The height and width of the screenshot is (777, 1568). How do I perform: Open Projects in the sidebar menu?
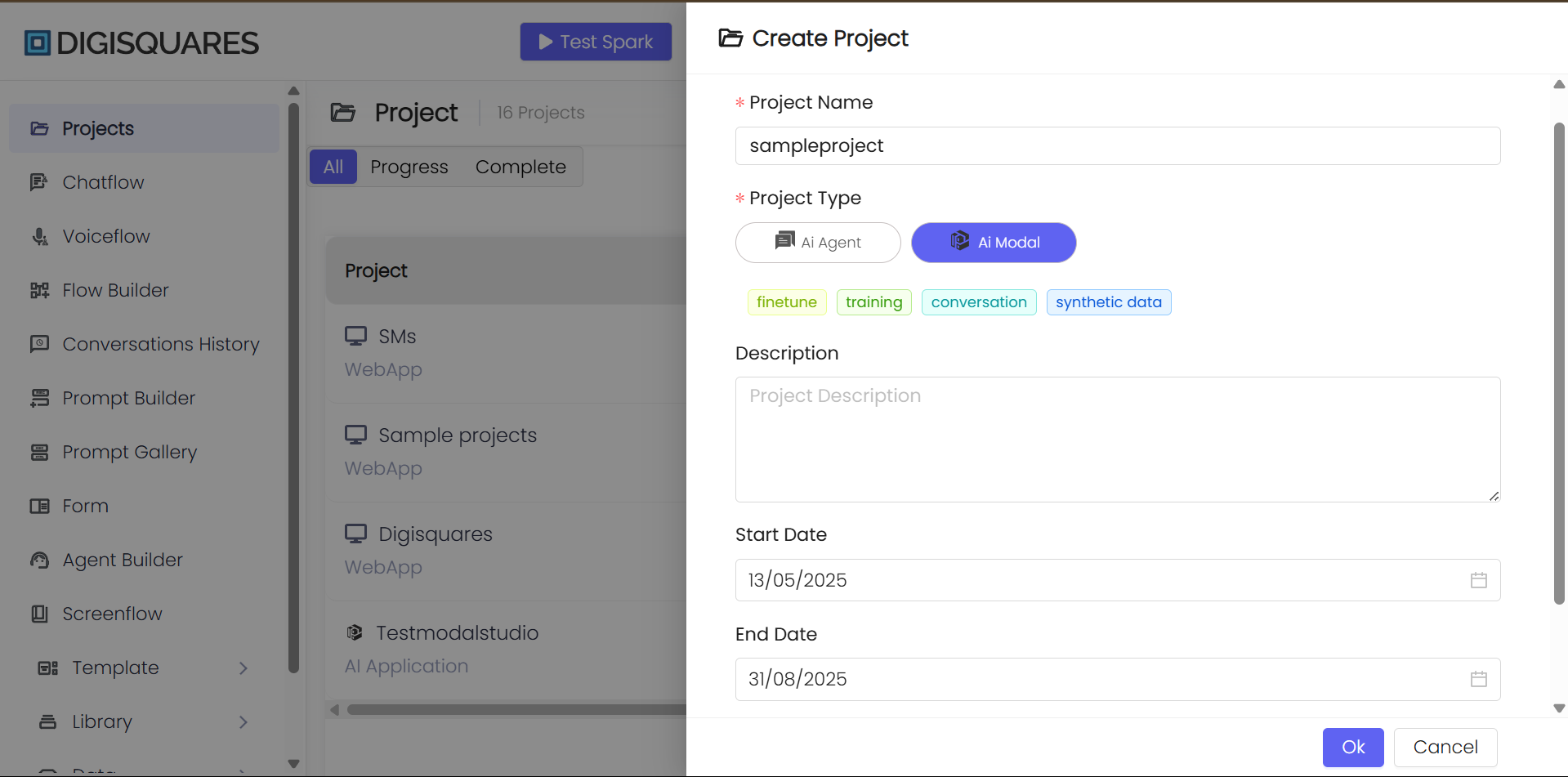[x=144, y=128]
